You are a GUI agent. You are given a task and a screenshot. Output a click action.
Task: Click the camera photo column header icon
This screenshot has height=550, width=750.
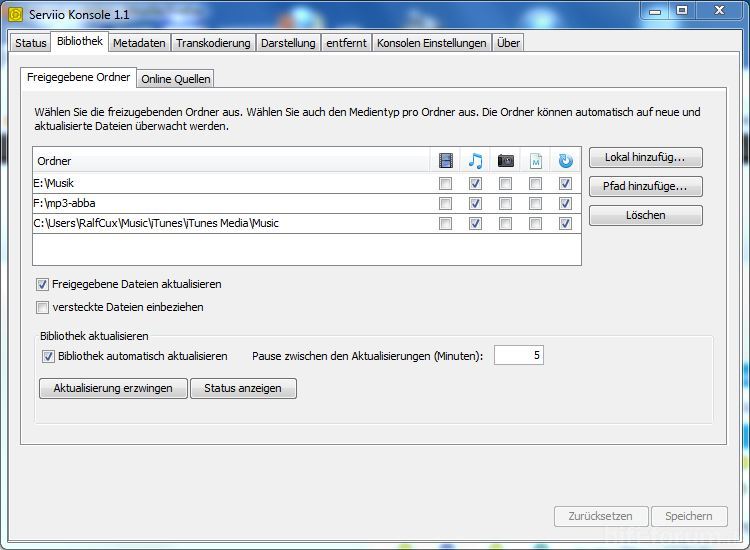(506, 160)
